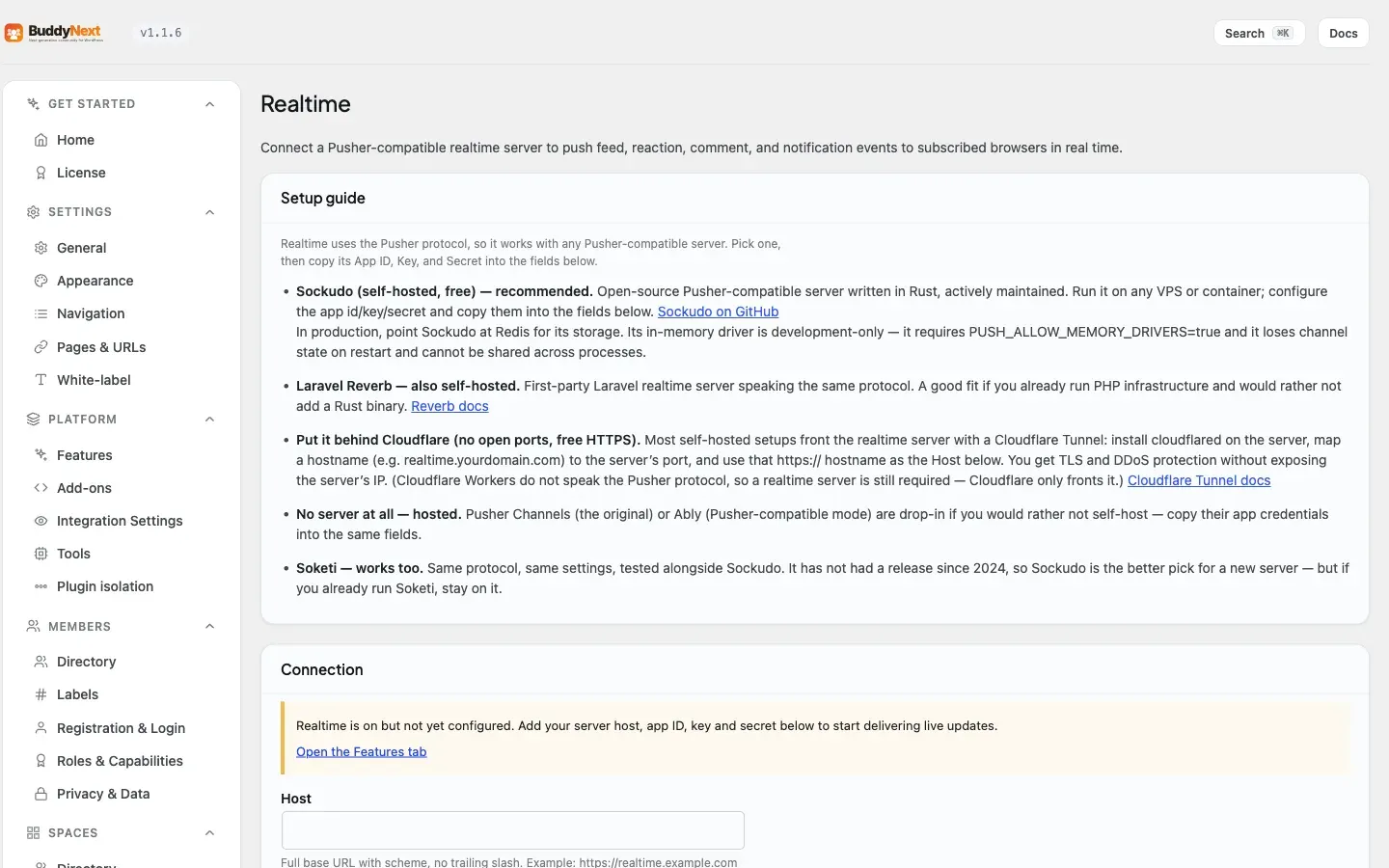1389x868 pixels.
Task: Open the Reverb docs link
Action: click(x=449, y=406)
